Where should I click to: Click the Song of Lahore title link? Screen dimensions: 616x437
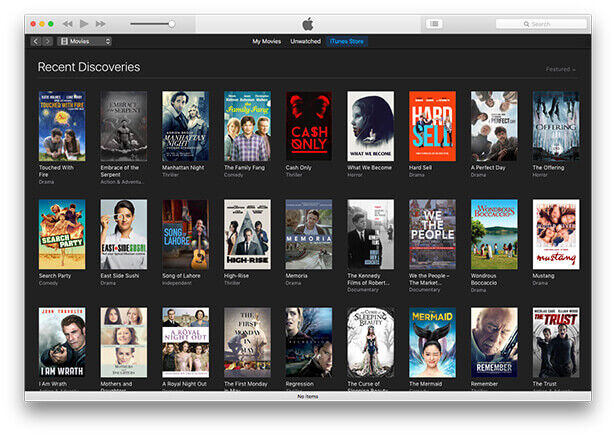tap(181, 276)
